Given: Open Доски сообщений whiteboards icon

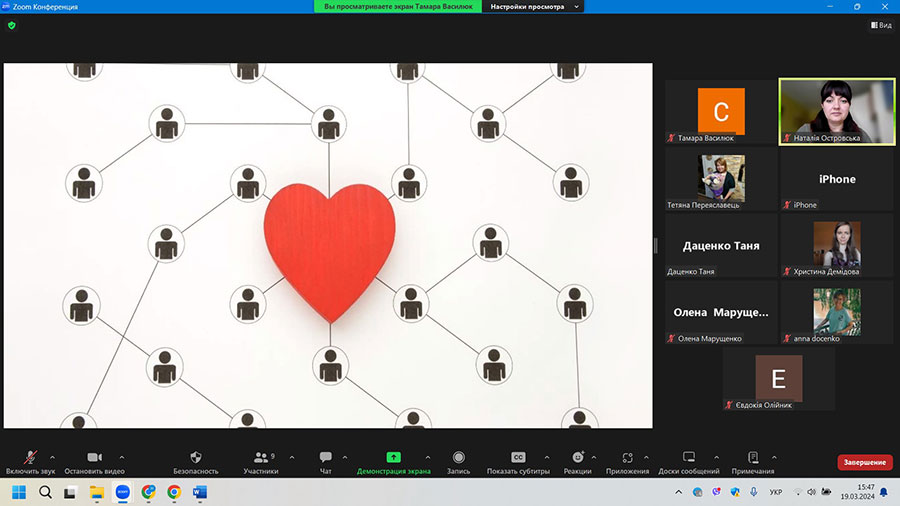Looking at the screenshot, I should [688, 458].
